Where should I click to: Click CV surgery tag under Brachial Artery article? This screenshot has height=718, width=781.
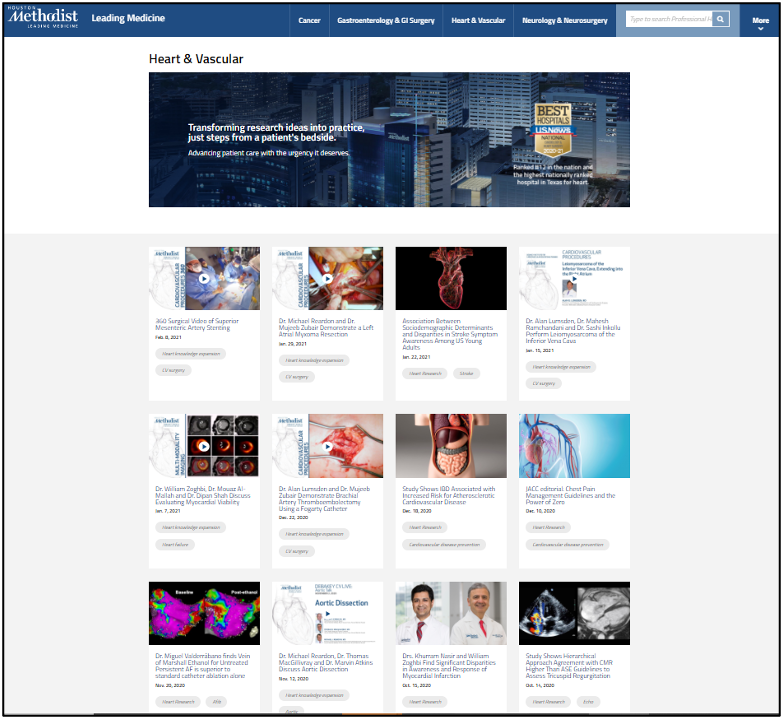[296, 551]
